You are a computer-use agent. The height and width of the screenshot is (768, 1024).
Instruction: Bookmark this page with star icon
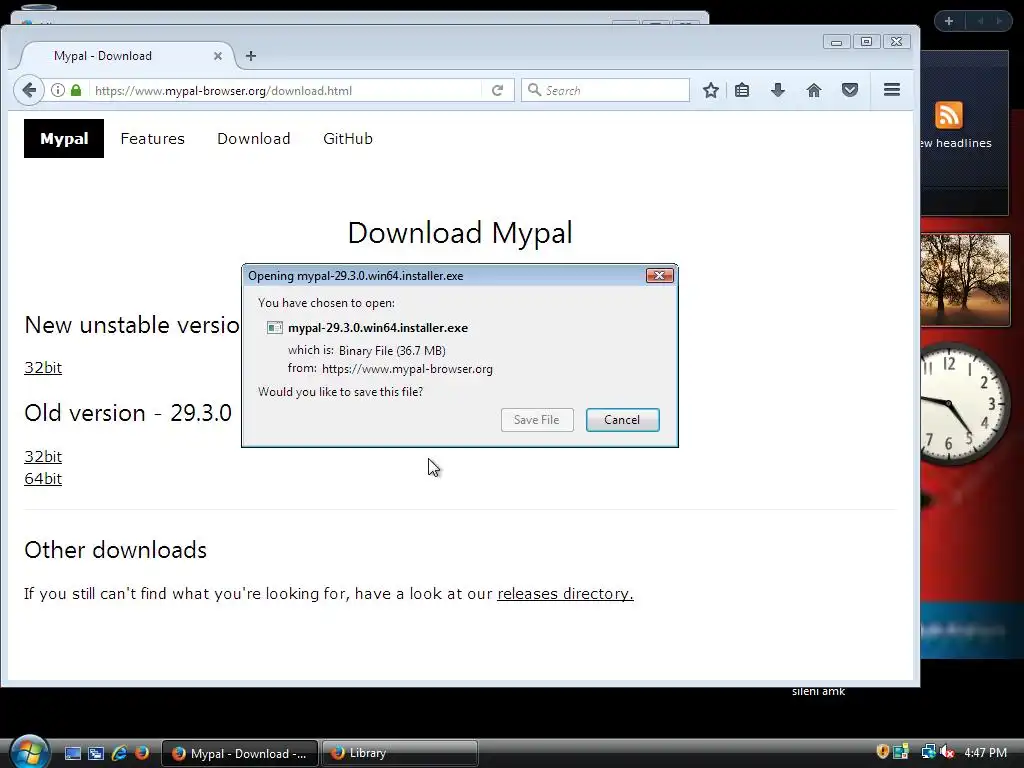[x=711, y=90]
